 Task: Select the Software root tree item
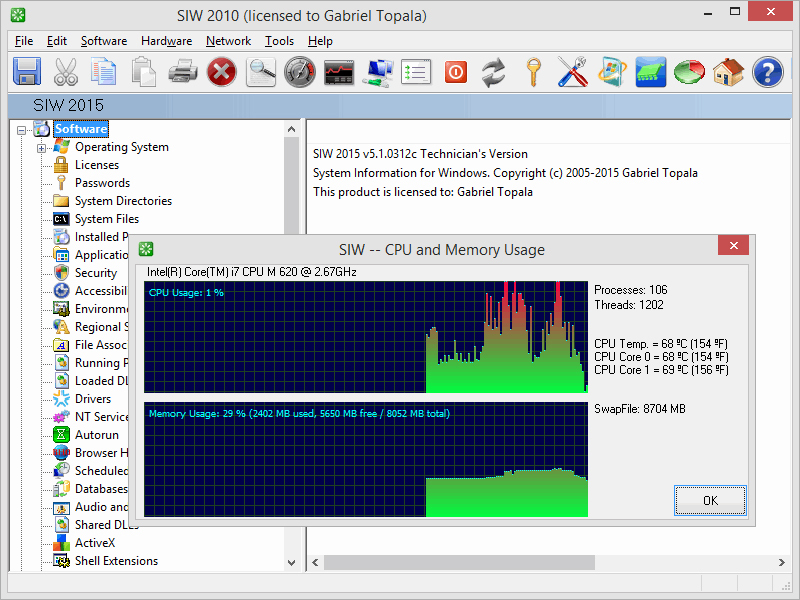pos(81,129)
